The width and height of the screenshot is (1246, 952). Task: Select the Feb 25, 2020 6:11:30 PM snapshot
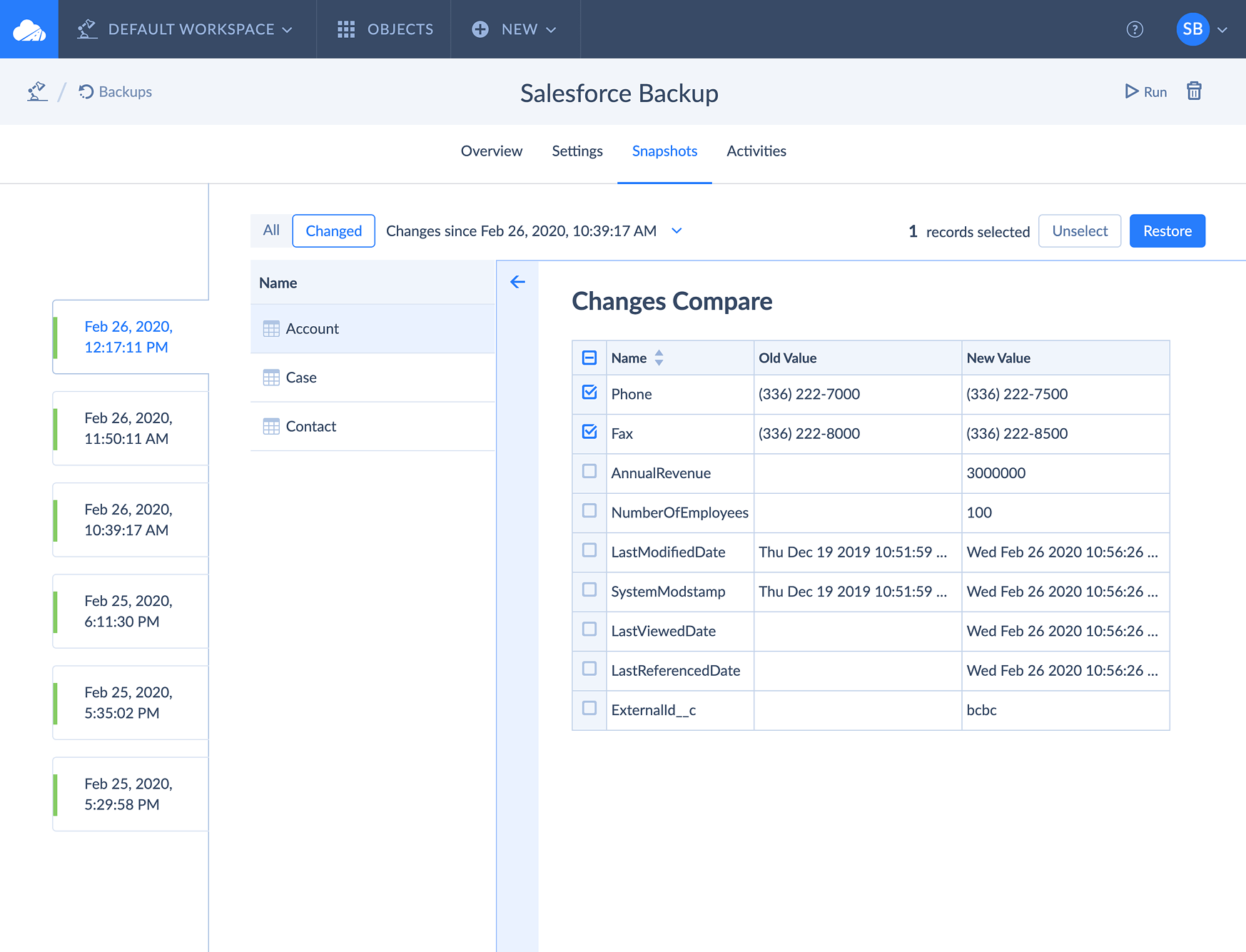pyautogui.click(x=128, y=611)
